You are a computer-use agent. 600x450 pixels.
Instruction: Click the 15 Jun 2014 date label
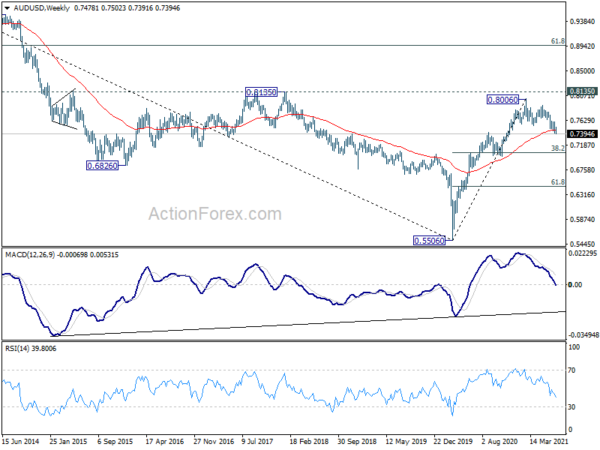point(21,442)
